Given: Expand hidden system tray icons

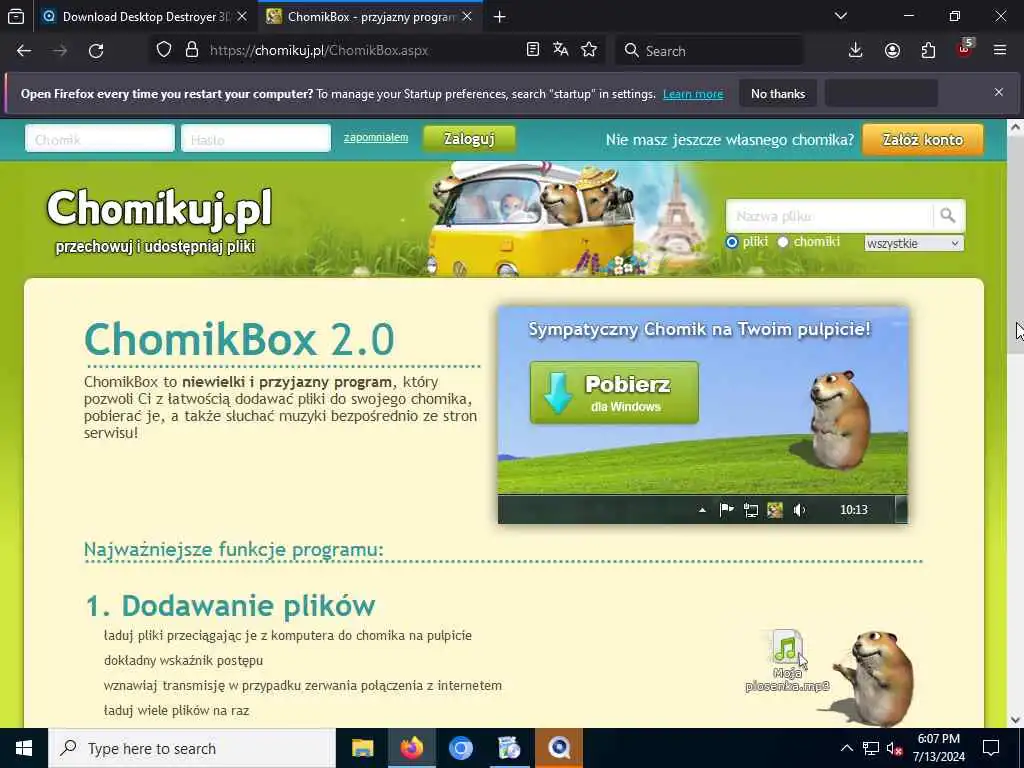Looking at the screenshot, I should pyautogui.click(x=846, y=749).
